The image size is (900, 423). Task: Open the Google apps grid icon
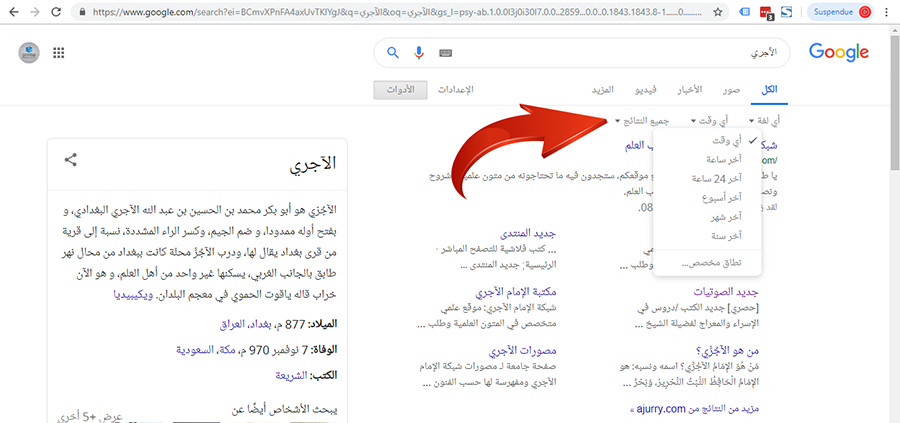pyautogui.click(x=59, y=53)
